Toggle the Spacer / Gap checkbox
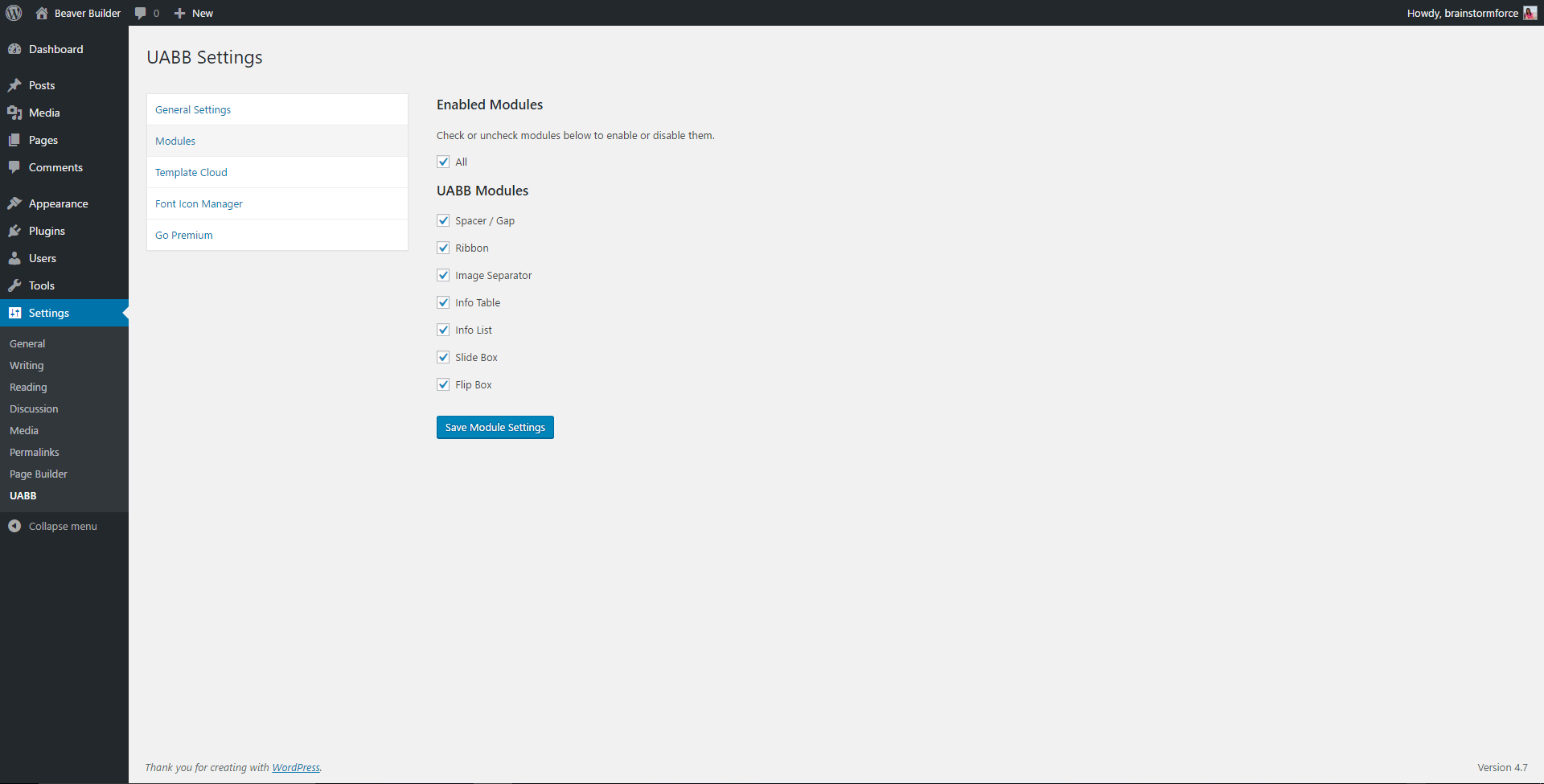1544x784 pixels. pos(443,220)
